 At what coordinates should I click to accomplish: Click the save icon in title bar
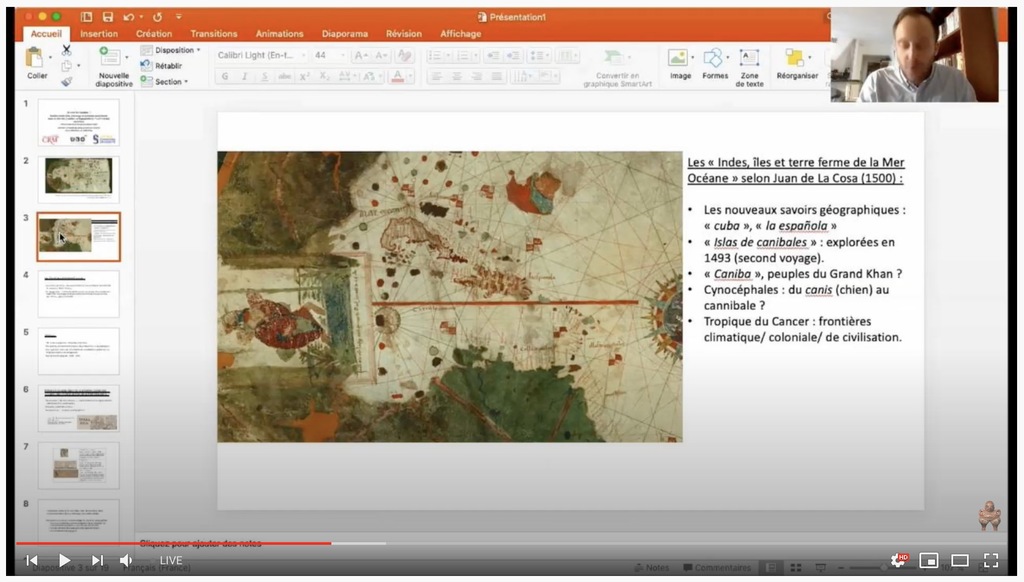click(x=108, y=17)
